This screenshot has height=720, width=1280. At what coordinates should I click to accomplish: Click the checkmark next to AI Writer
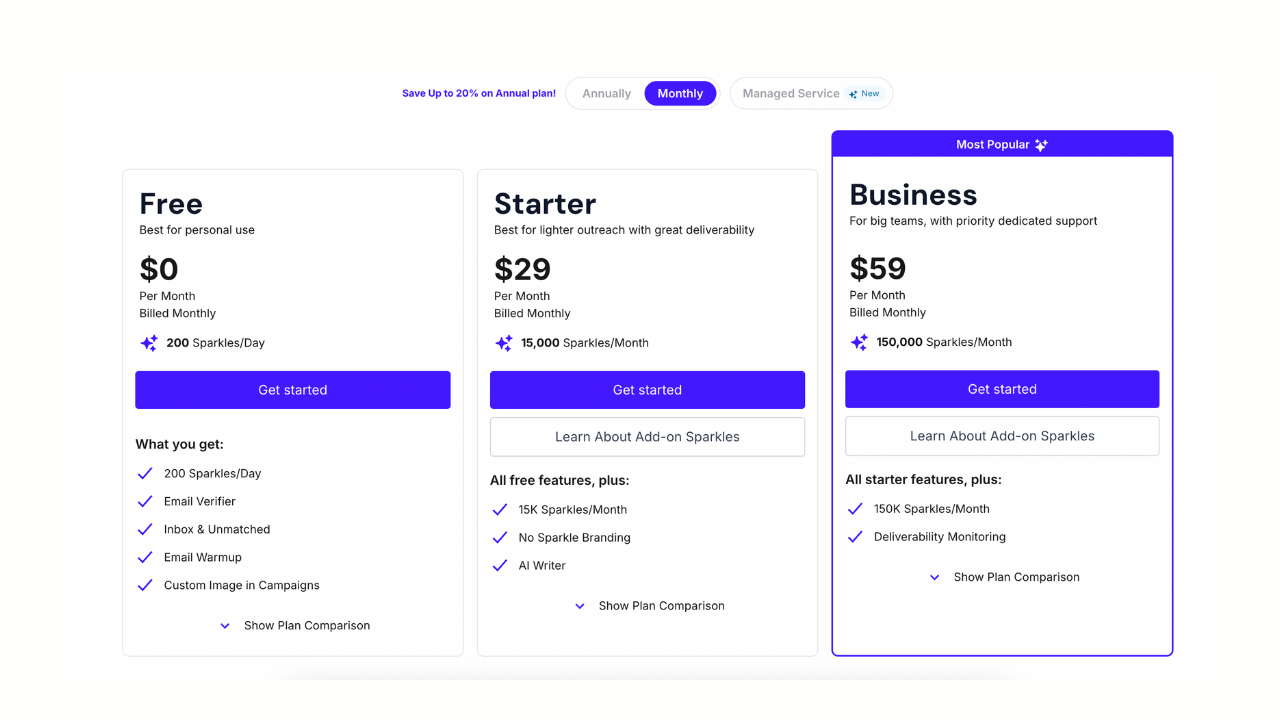pyautogui.click(x=500, y=566)
